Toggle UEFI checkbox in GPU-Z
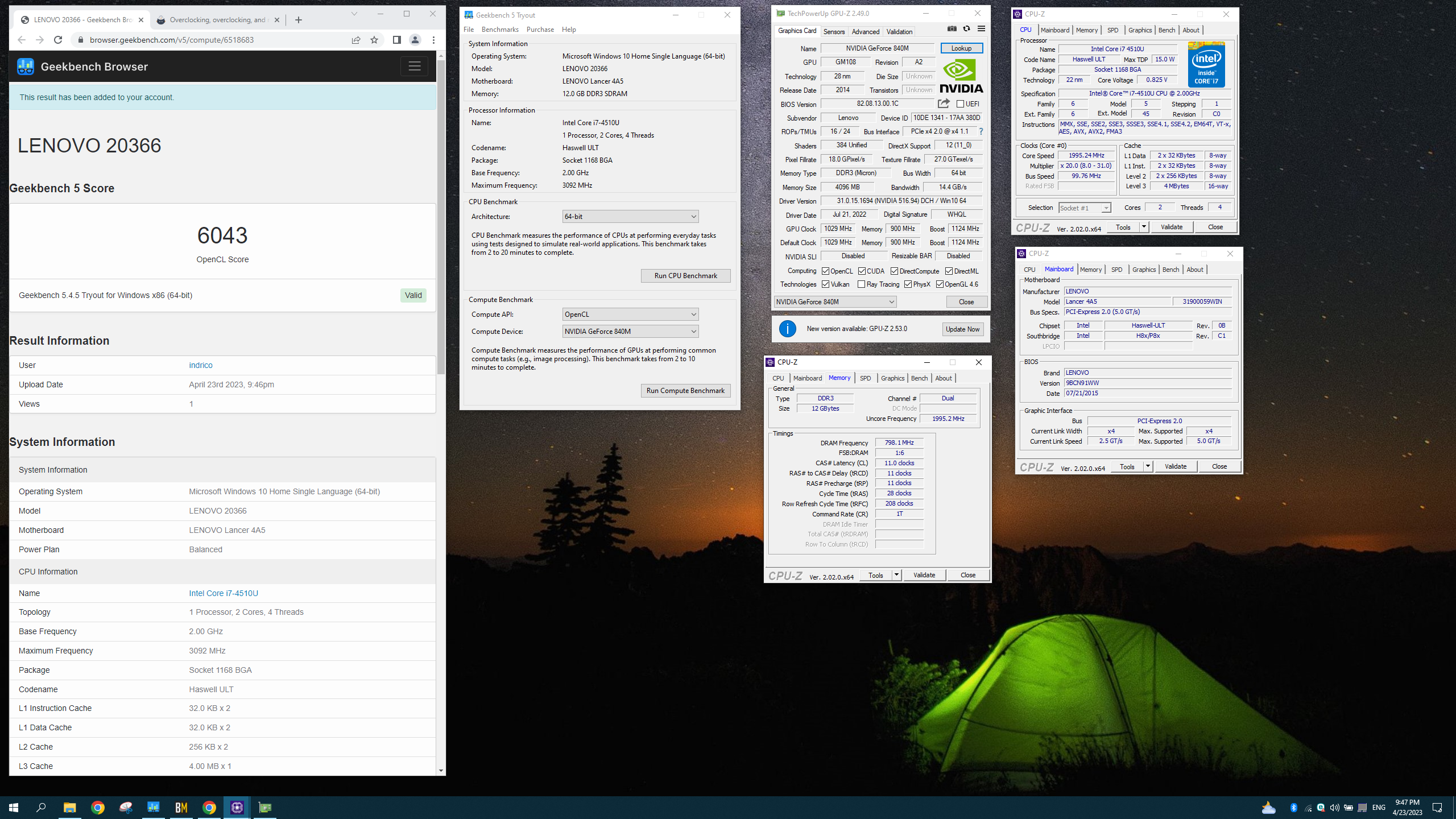Image resolution: width=1456 pixels, height=819 pixels. click(x=960, y=104)
